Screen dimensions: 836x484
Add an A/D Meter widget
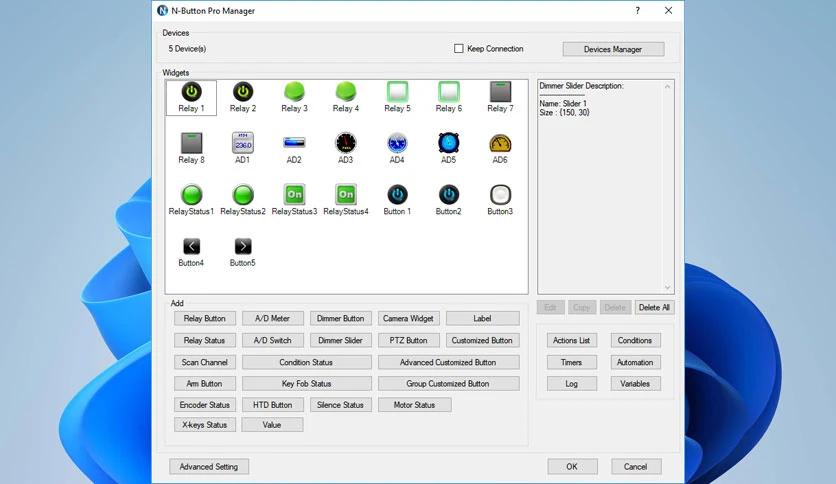272,318
